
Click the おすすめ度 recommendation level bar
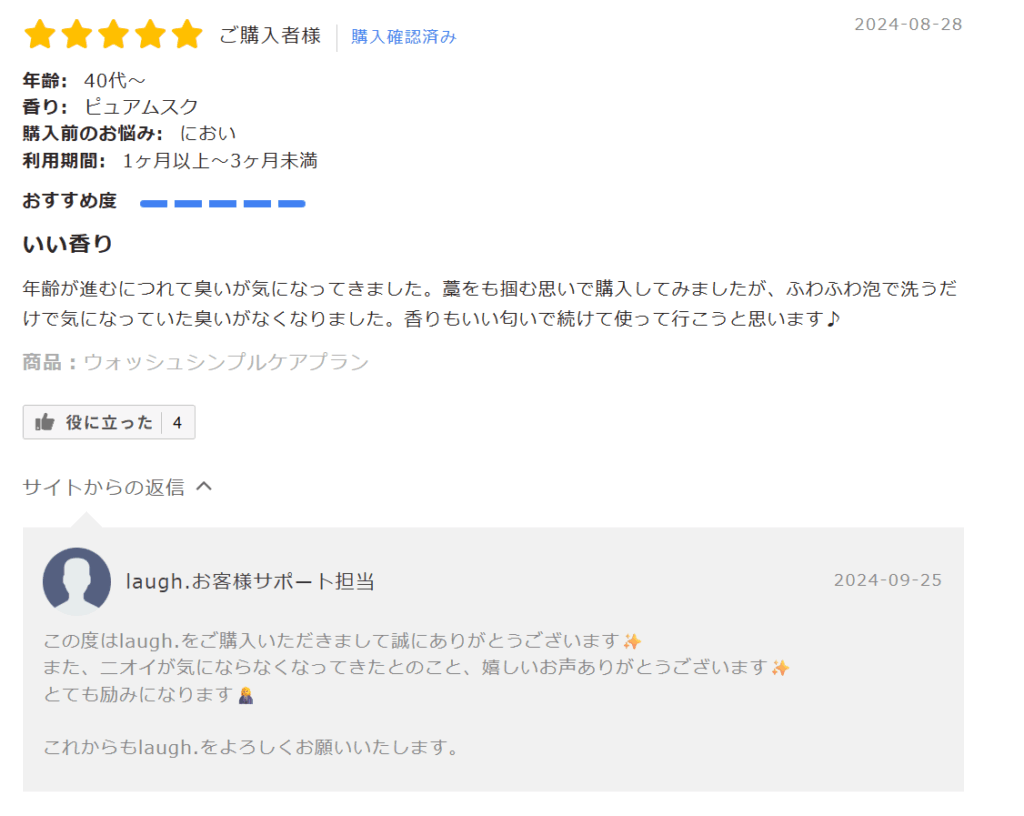222,203
